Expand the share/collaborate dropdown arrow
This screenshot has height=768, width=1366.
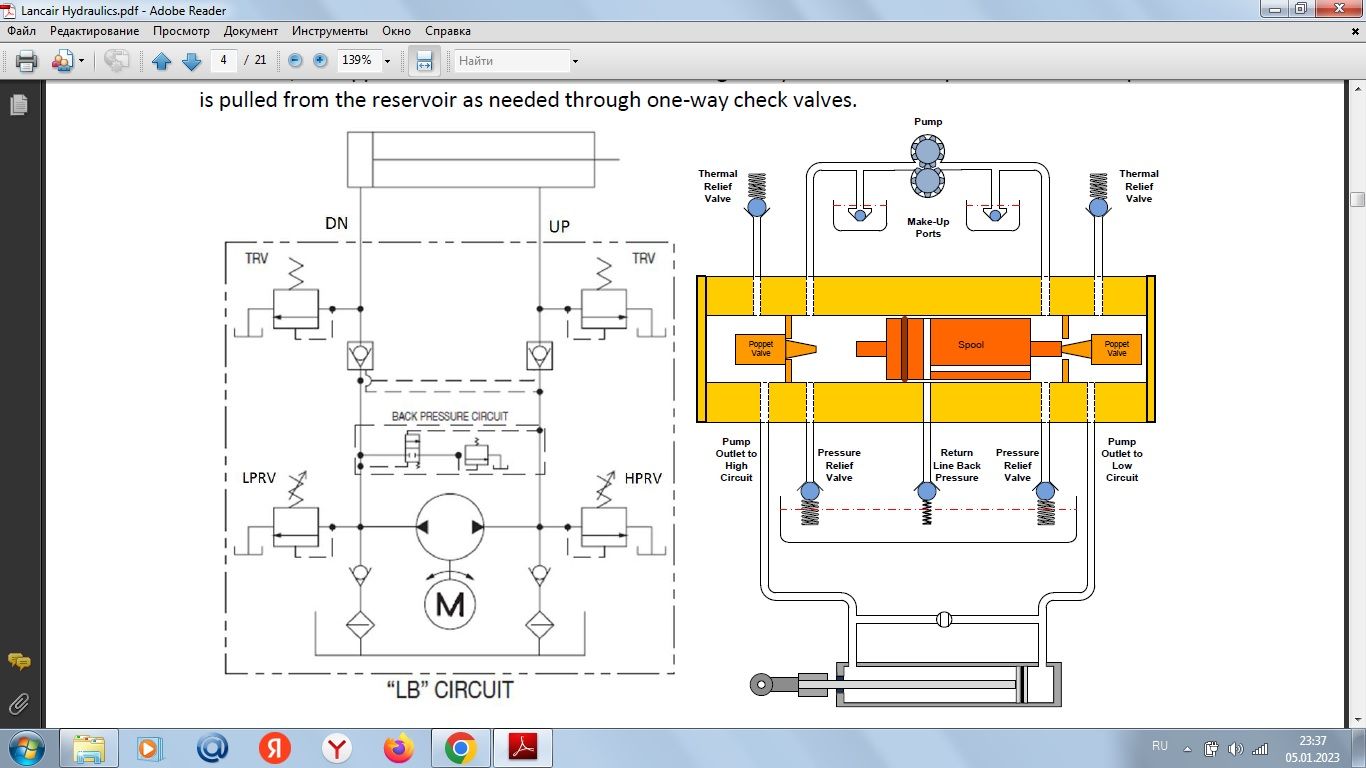(x=81, y=61)
